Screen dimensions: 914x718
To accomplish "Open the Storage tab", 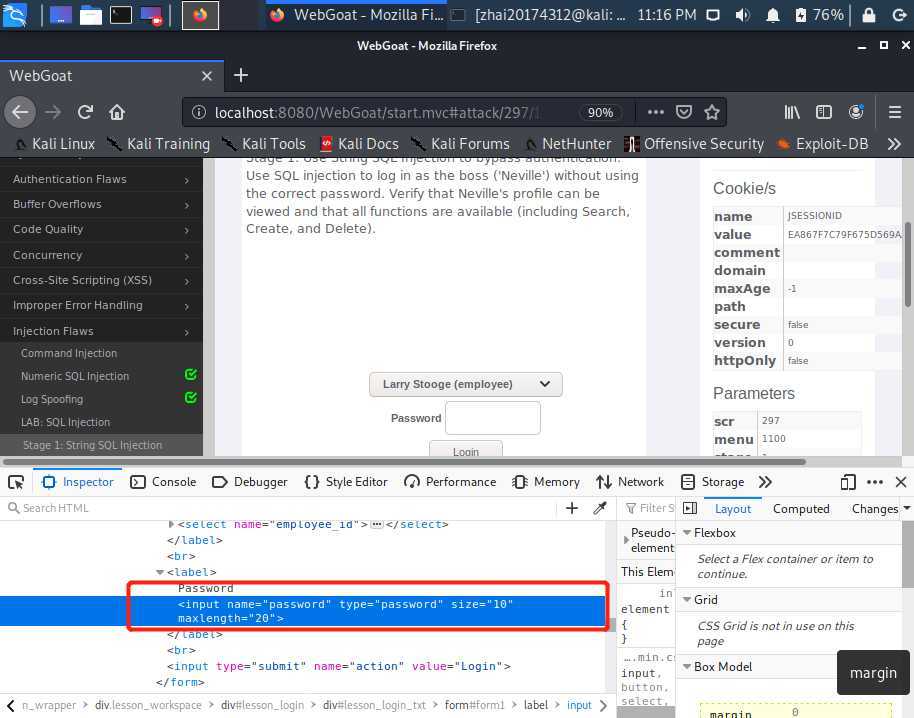I will point(713,482).
